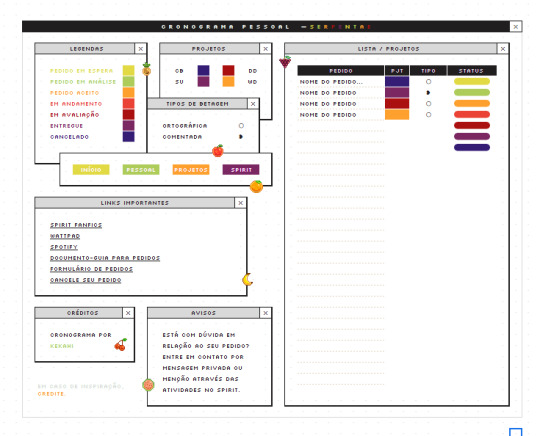Toggle Tipo radio in first pedido row
Viewport: 540px width, 436px height.
pyautogui.click(x=428, y=82)
